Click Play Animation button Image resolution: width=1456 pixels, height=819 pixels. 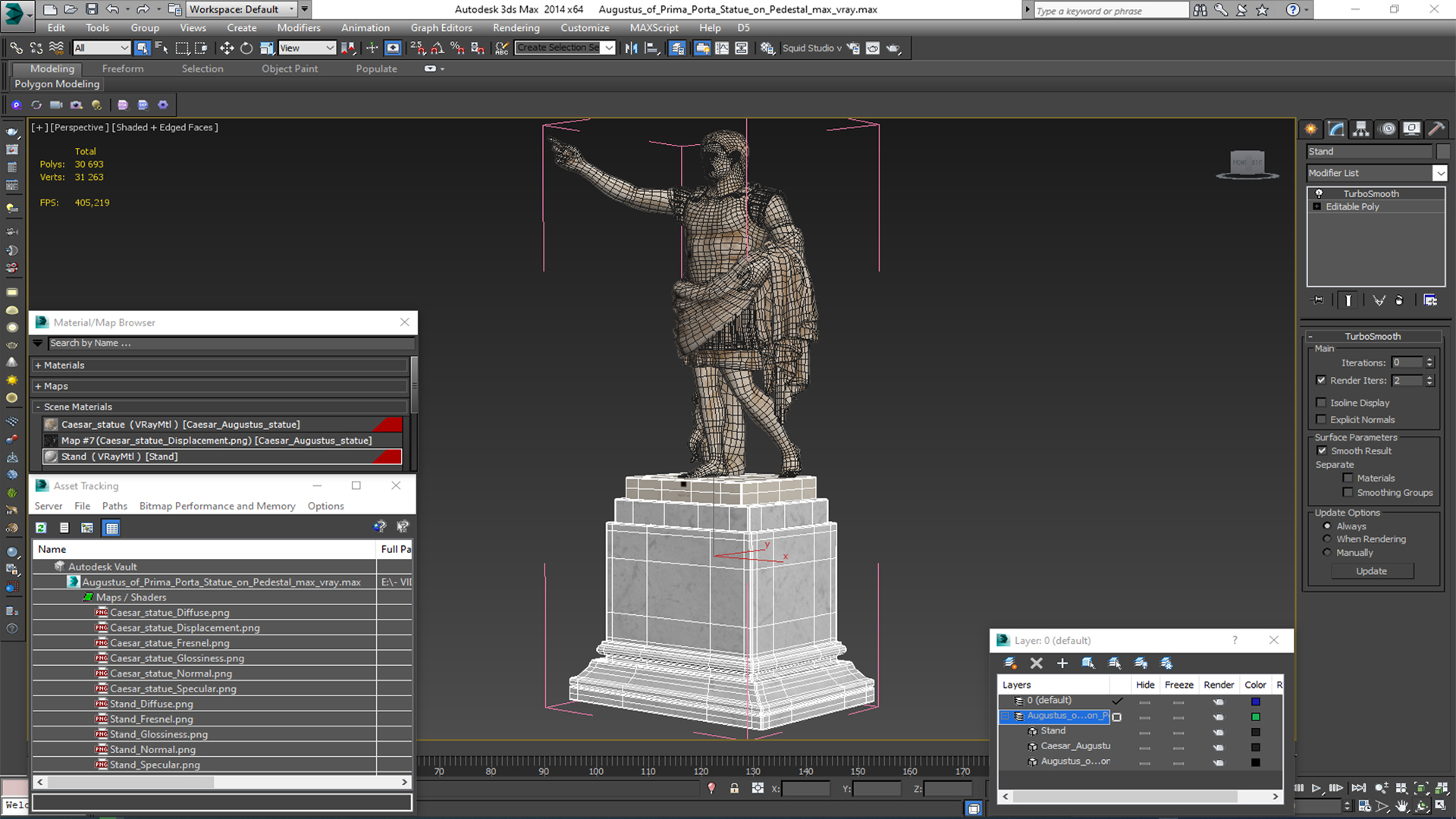point(1316,788)
